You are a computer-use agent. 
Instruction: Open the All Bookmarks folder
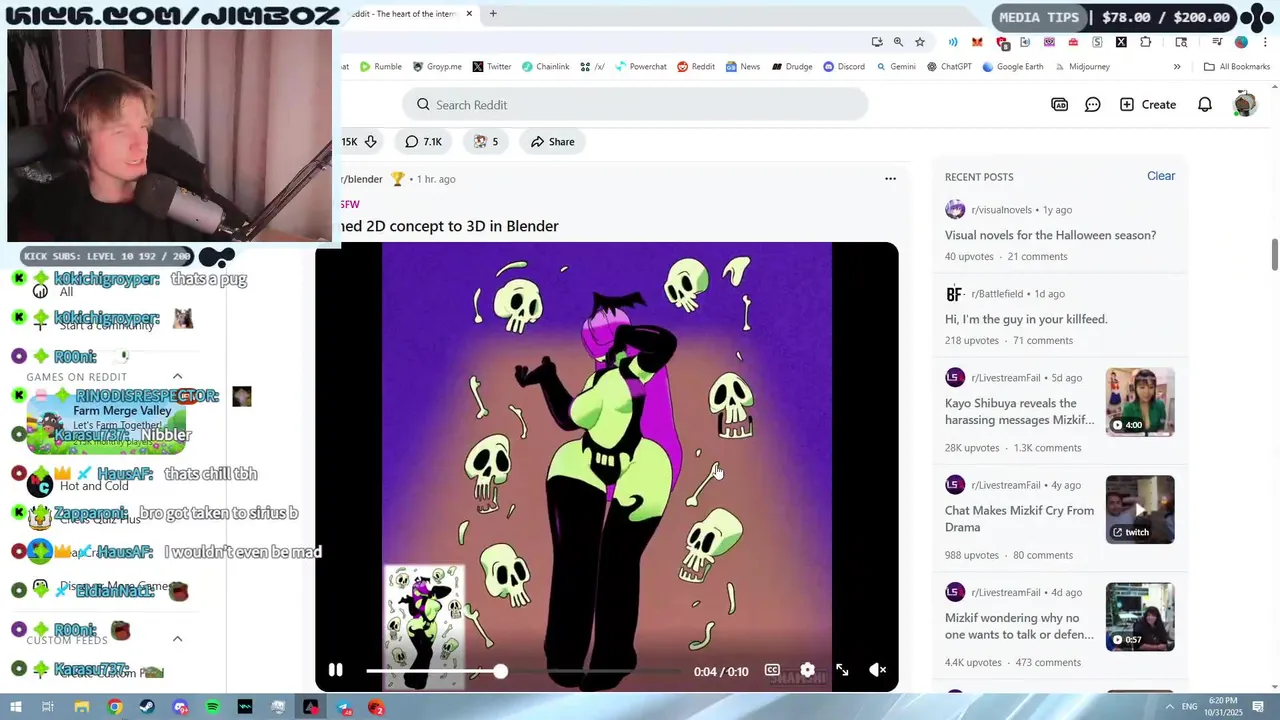(1237, 67)
